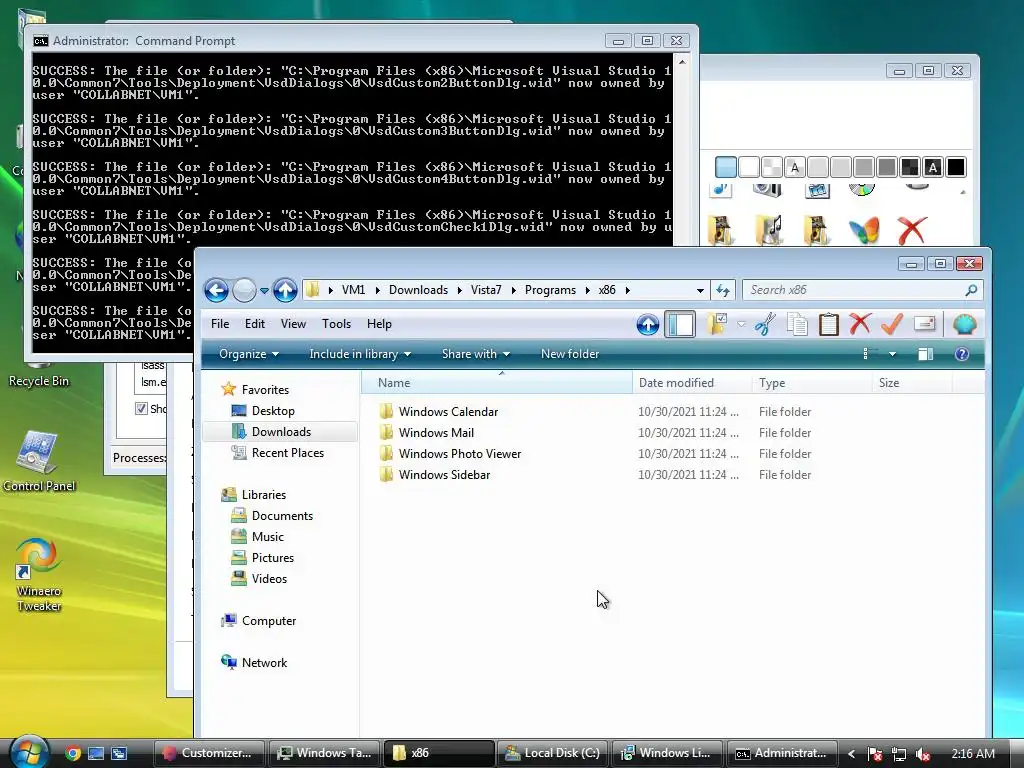Click the orange checkmark Properties icon
Image resolution: width=1024 pixels, height=768 pixels.
coord(892,323)
